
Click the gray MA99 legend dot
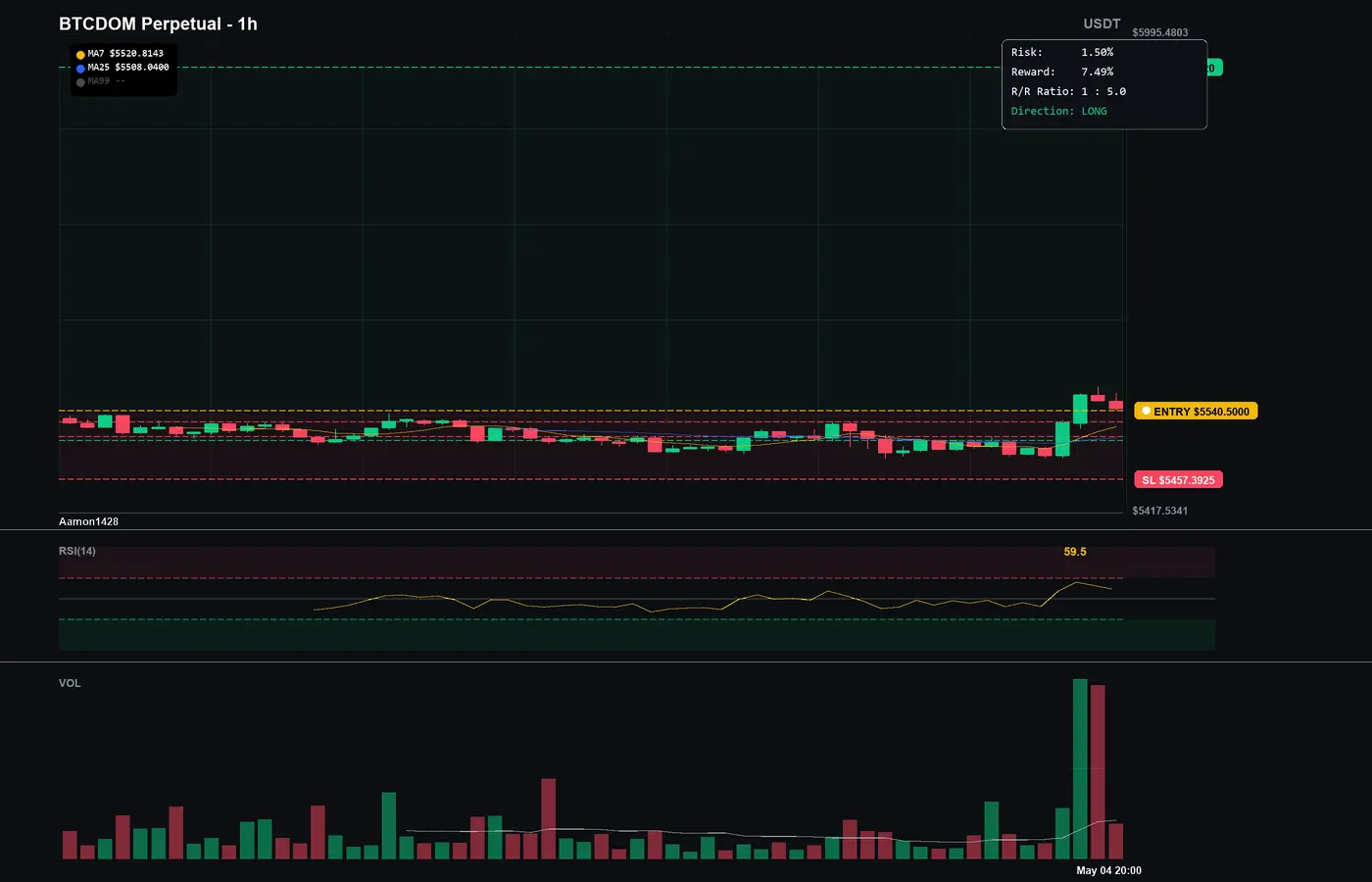coord(80,82)
